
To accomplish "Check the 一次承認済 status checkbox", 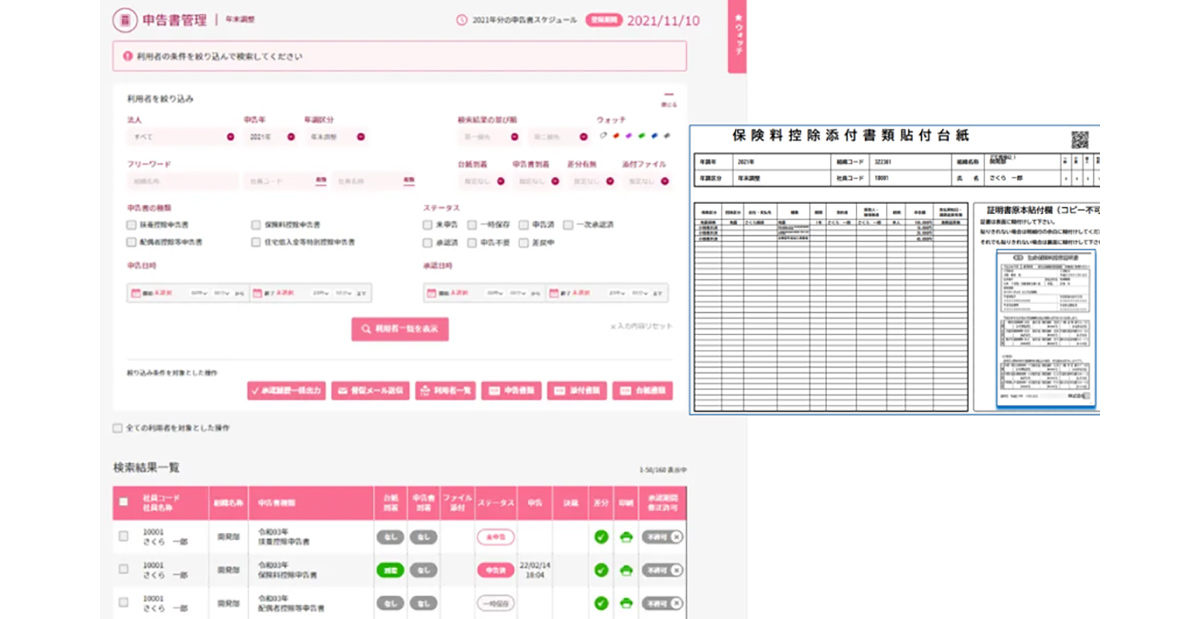I will [568, 226].
